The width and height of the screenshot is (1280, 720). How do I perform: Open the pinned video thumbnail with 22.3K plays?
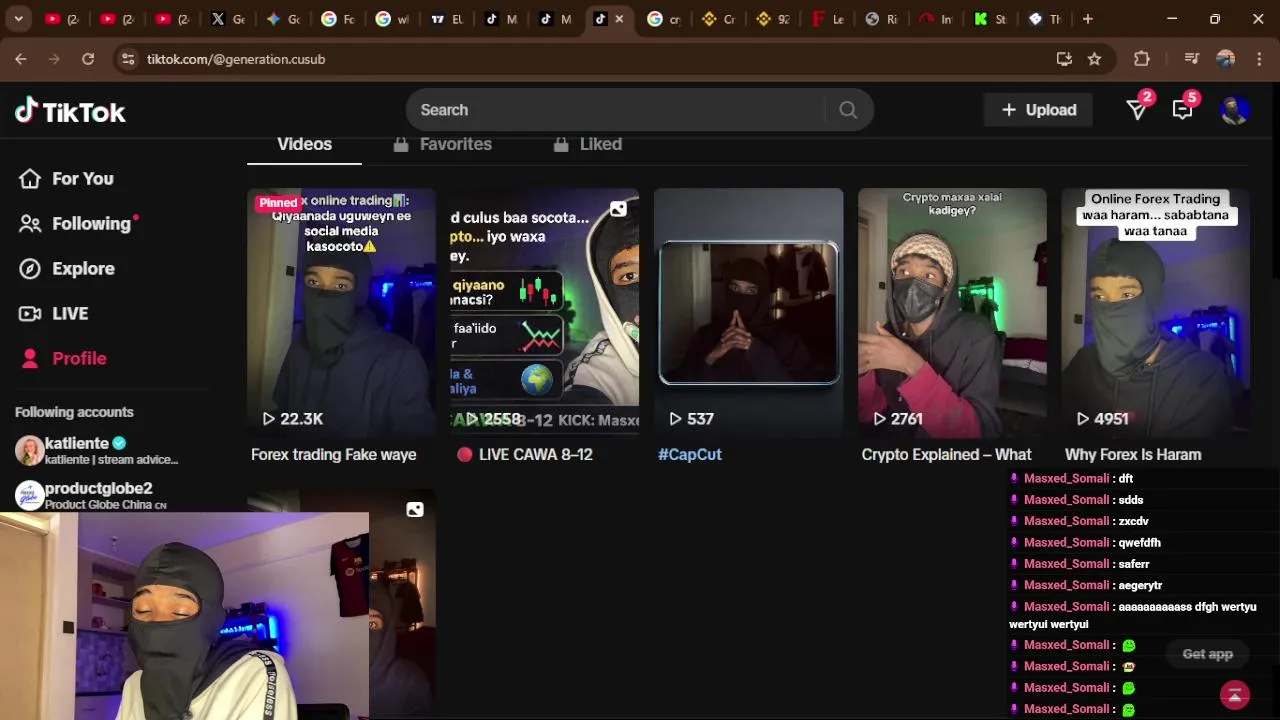point(342,313)
